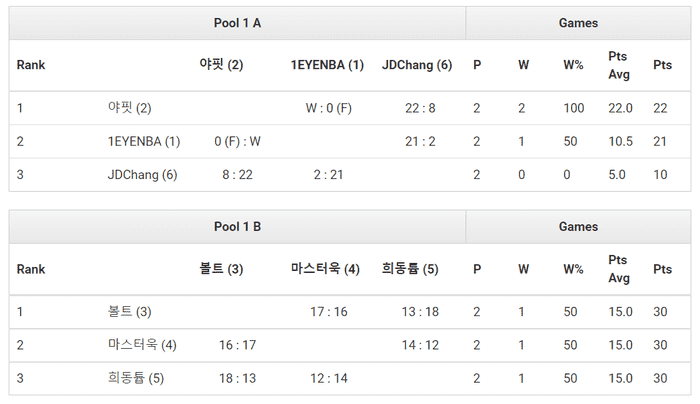Click the W% column header in Pool 1 A

point(573,65)
